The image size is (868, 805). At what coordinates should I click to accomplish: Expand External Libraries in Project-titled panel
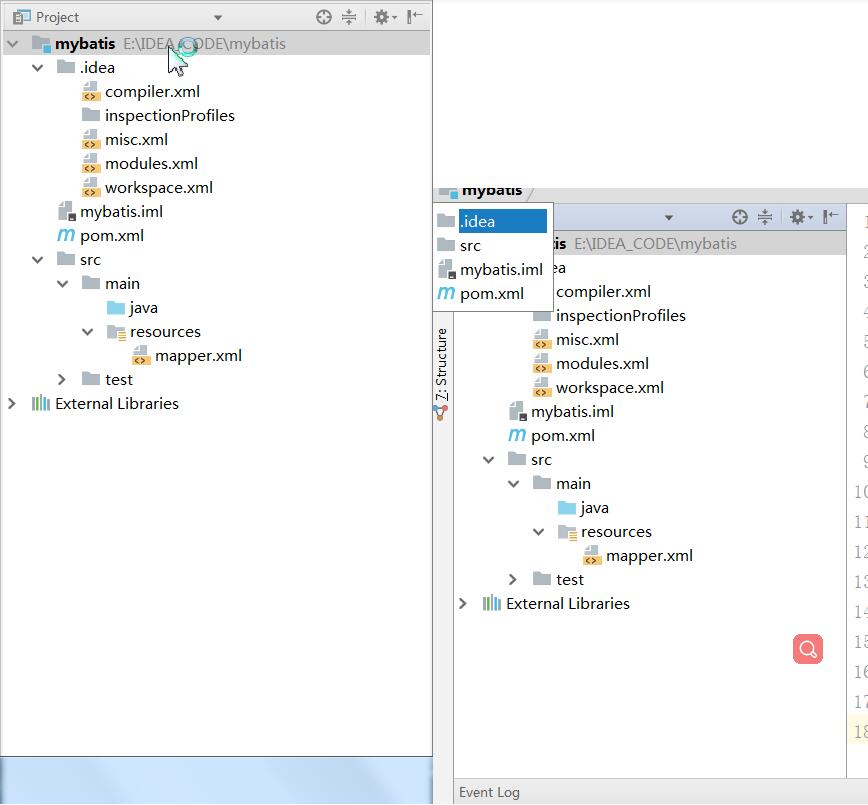pyautogui.click(x=12, y=404)
